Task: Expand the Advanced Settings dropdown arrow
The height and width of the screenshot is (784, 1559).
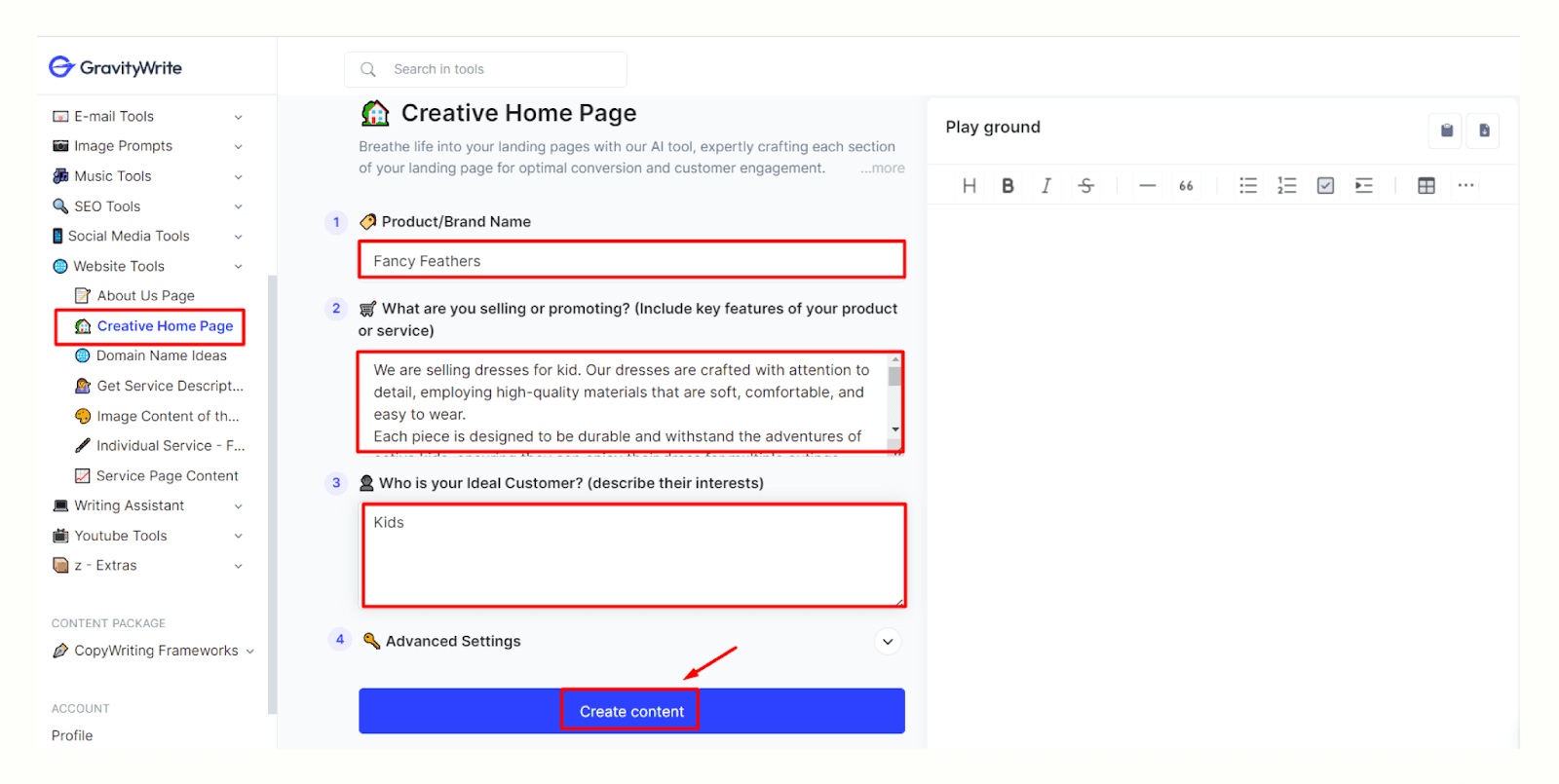Action: (x=888, y=642)
